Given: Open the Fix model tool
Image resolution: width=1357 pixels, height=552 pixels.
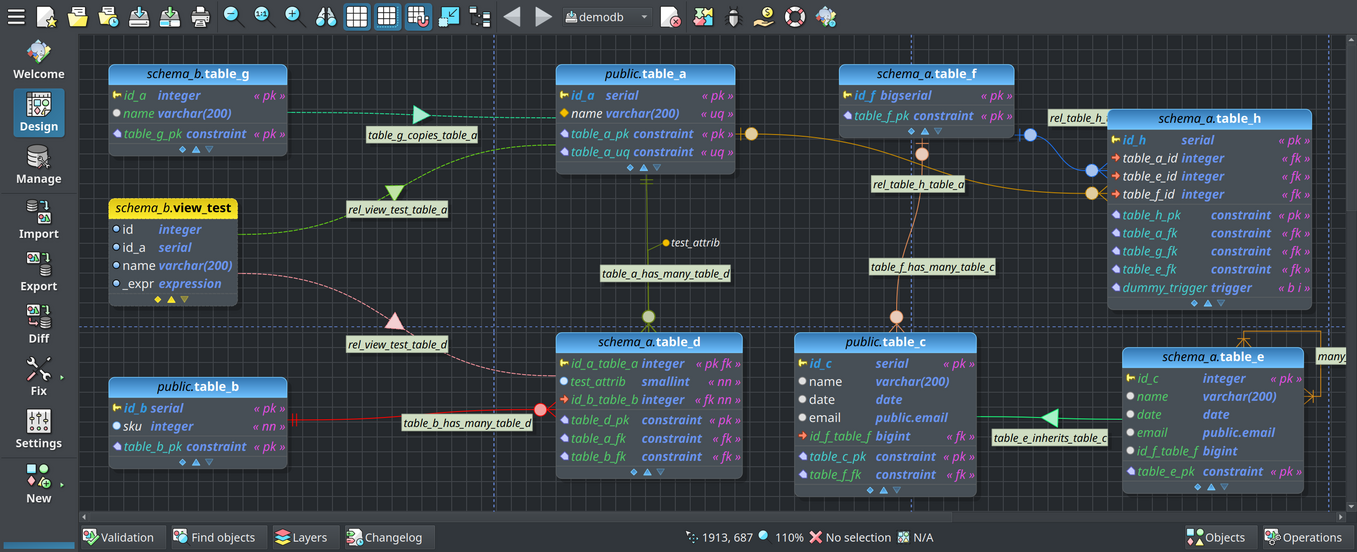Looking at the screenshot, I should [38, 376].
